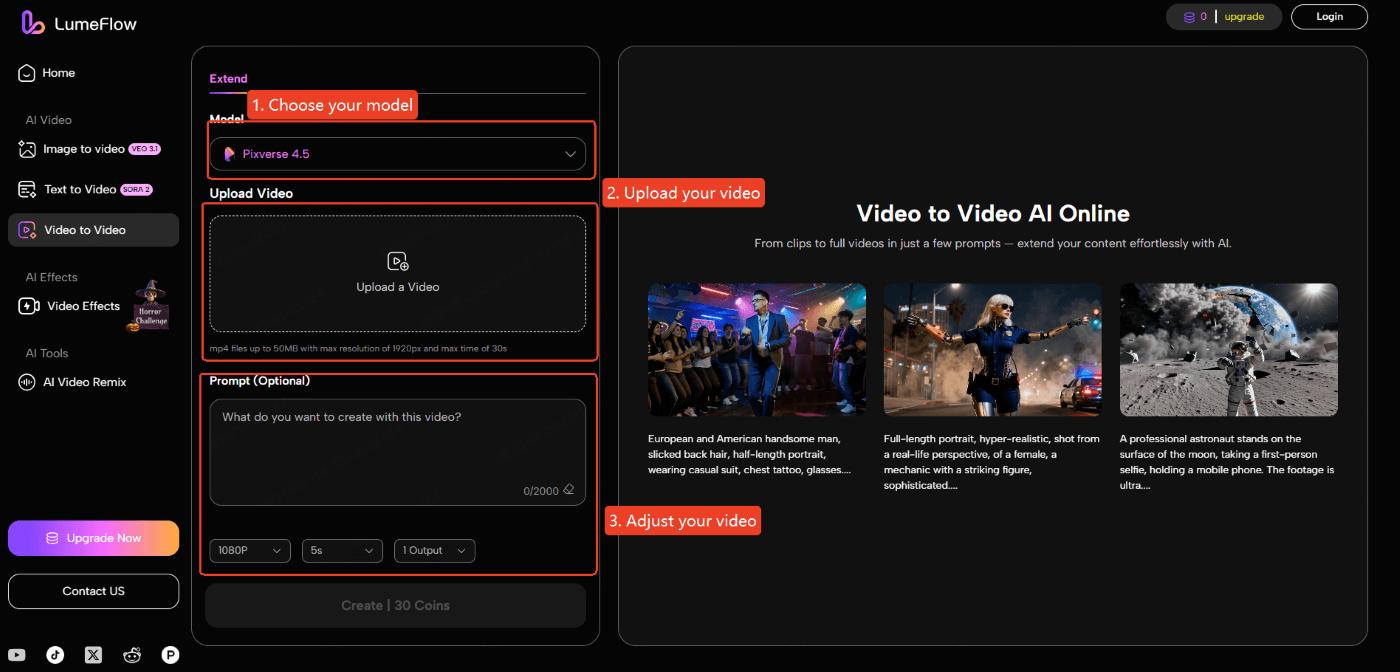Image resolution: width=1400 pixels, height=672 pixels.
Task: Open the YouTube social icon
Action: point(18,655)
